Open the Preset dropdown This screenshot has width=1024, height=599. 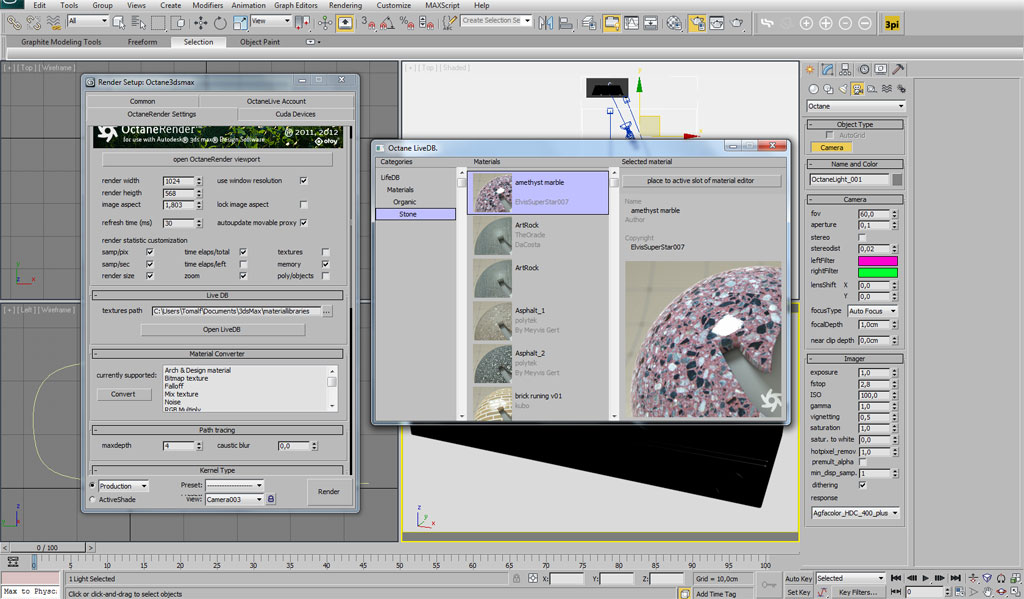(x=234, y=485)
